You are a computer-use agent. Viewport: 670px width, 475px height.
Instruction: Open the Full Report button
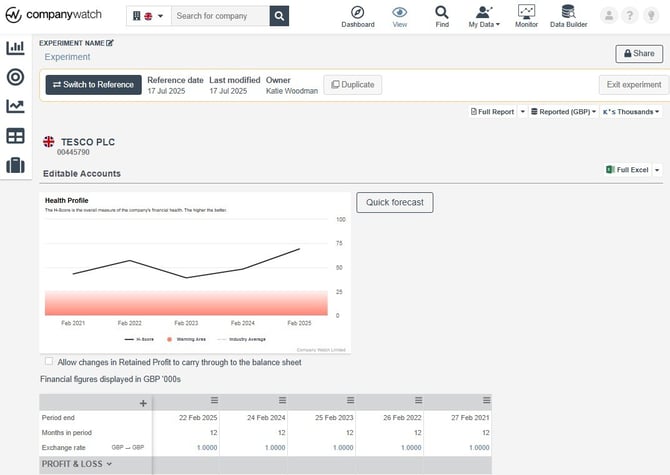point(492,111)
